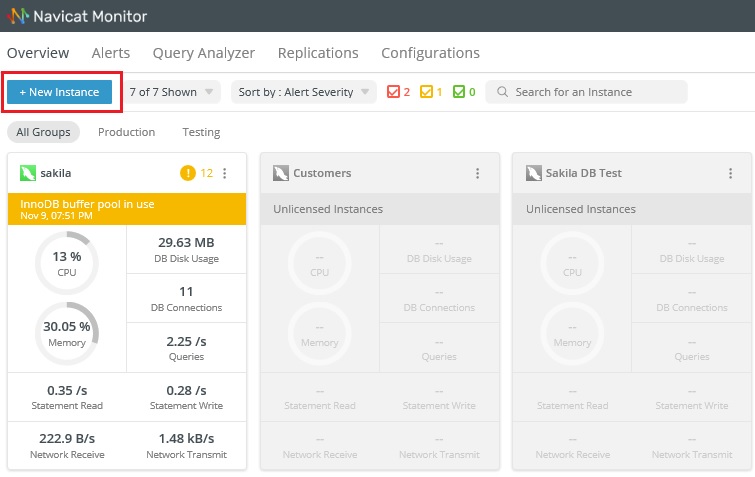Click the sakila 30.05 % Memory gauge

tap(67, 333)
